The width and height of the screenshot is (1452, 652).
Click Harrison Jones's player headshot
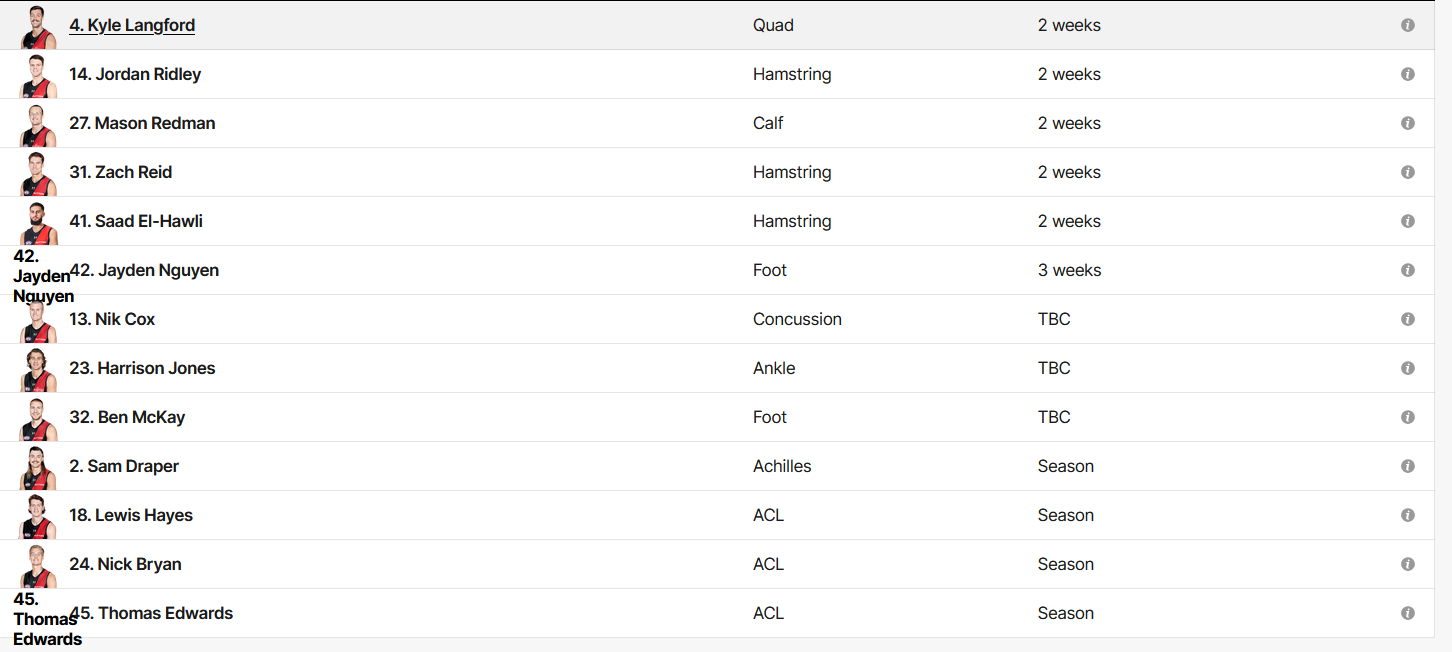coord(38,370)
